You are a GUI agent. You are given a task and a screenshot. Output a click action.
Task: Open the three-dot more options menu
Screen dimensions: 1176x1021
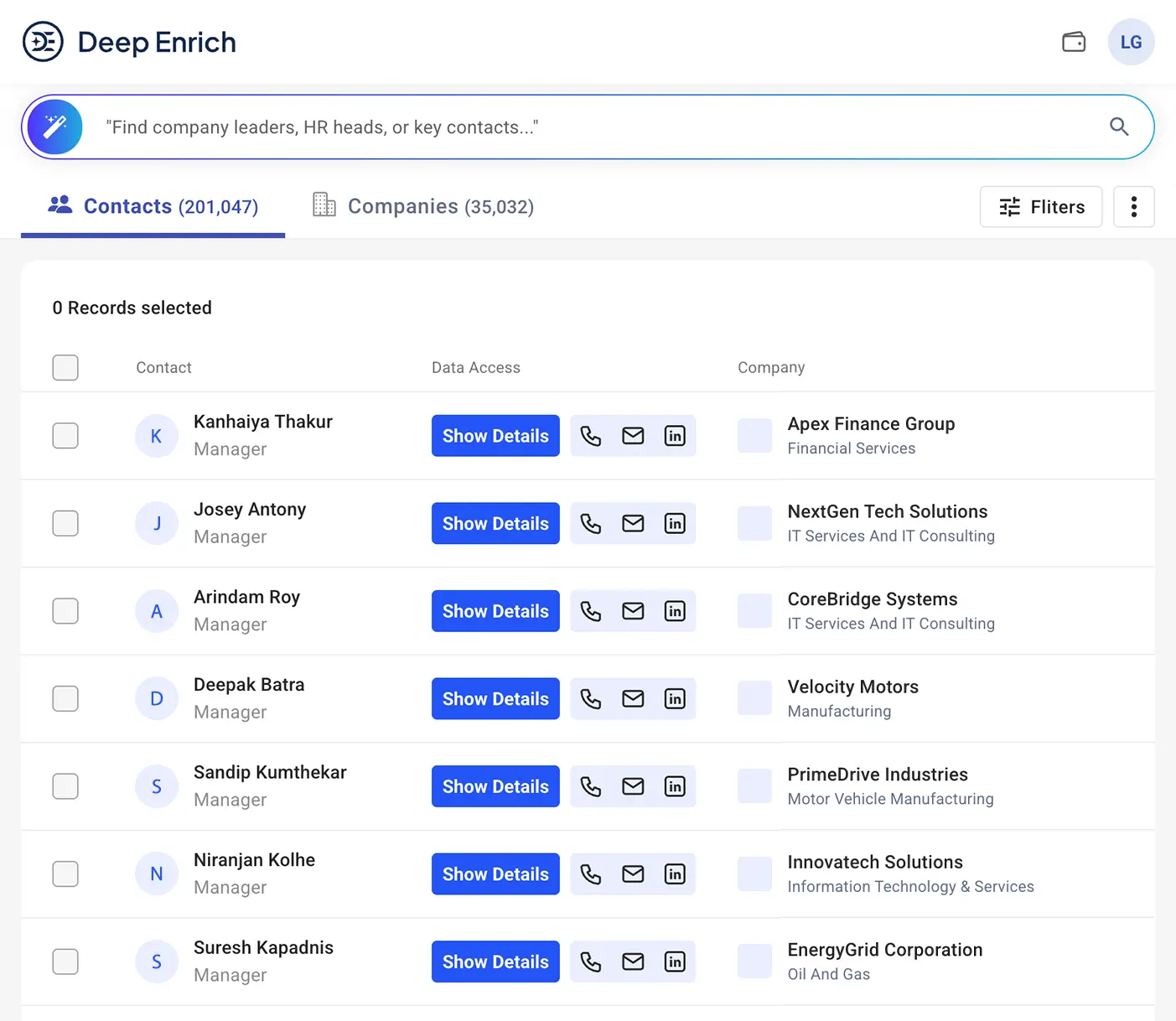[x=1133, y=207]
